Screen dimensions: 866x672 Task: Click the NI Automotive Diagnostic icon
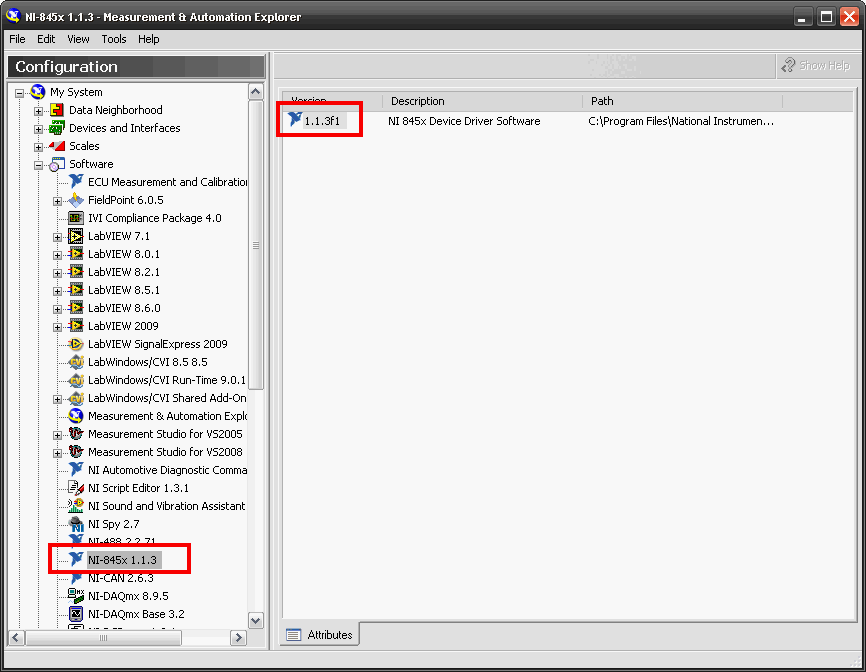click(76, 470)
